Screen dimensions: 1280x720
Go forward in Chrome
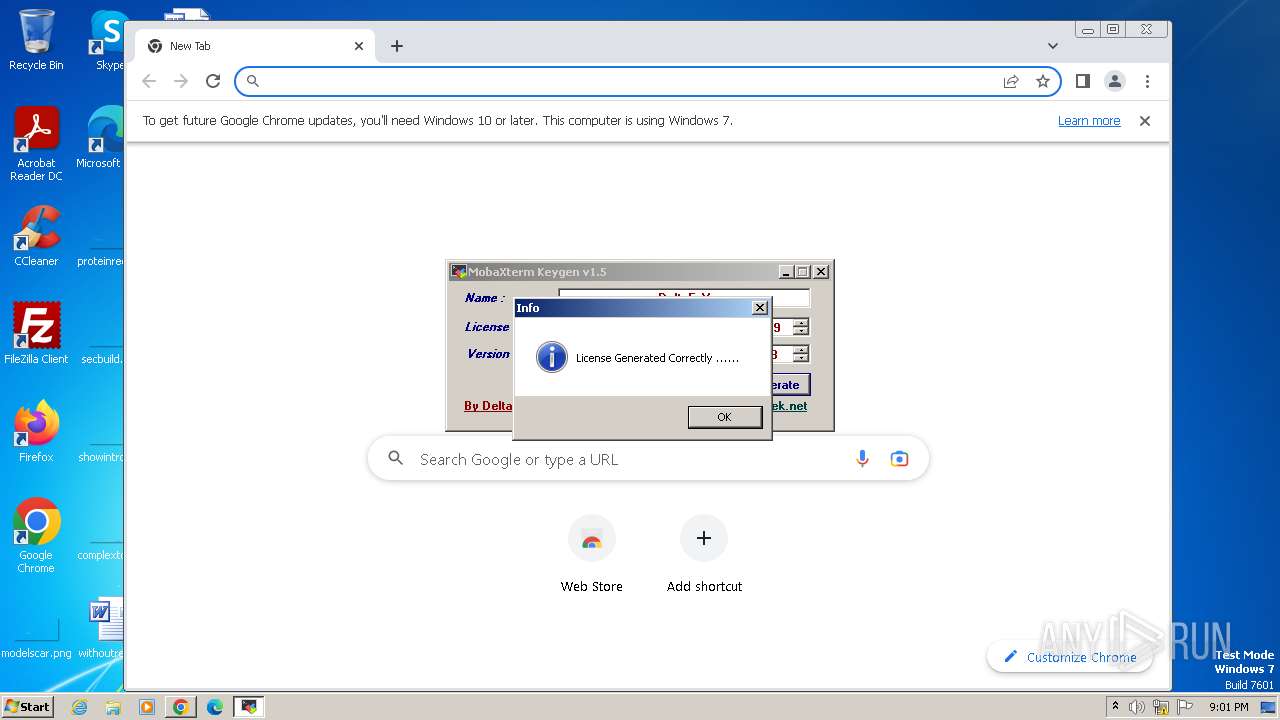pyautogui.click(x=181, y=81)
